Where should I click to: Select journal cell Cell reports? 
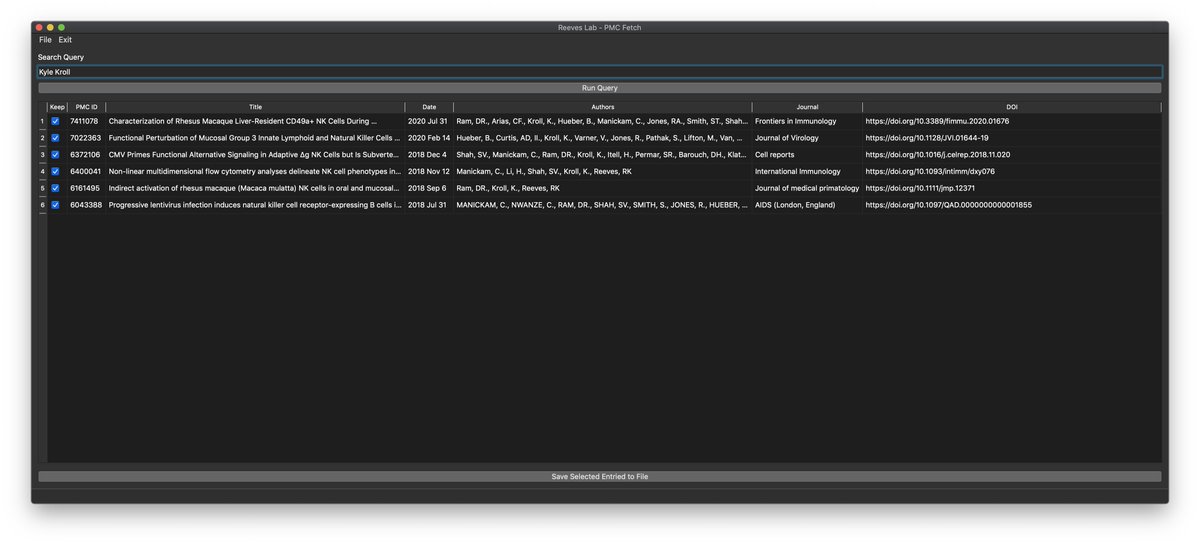(x=807, y=155)
